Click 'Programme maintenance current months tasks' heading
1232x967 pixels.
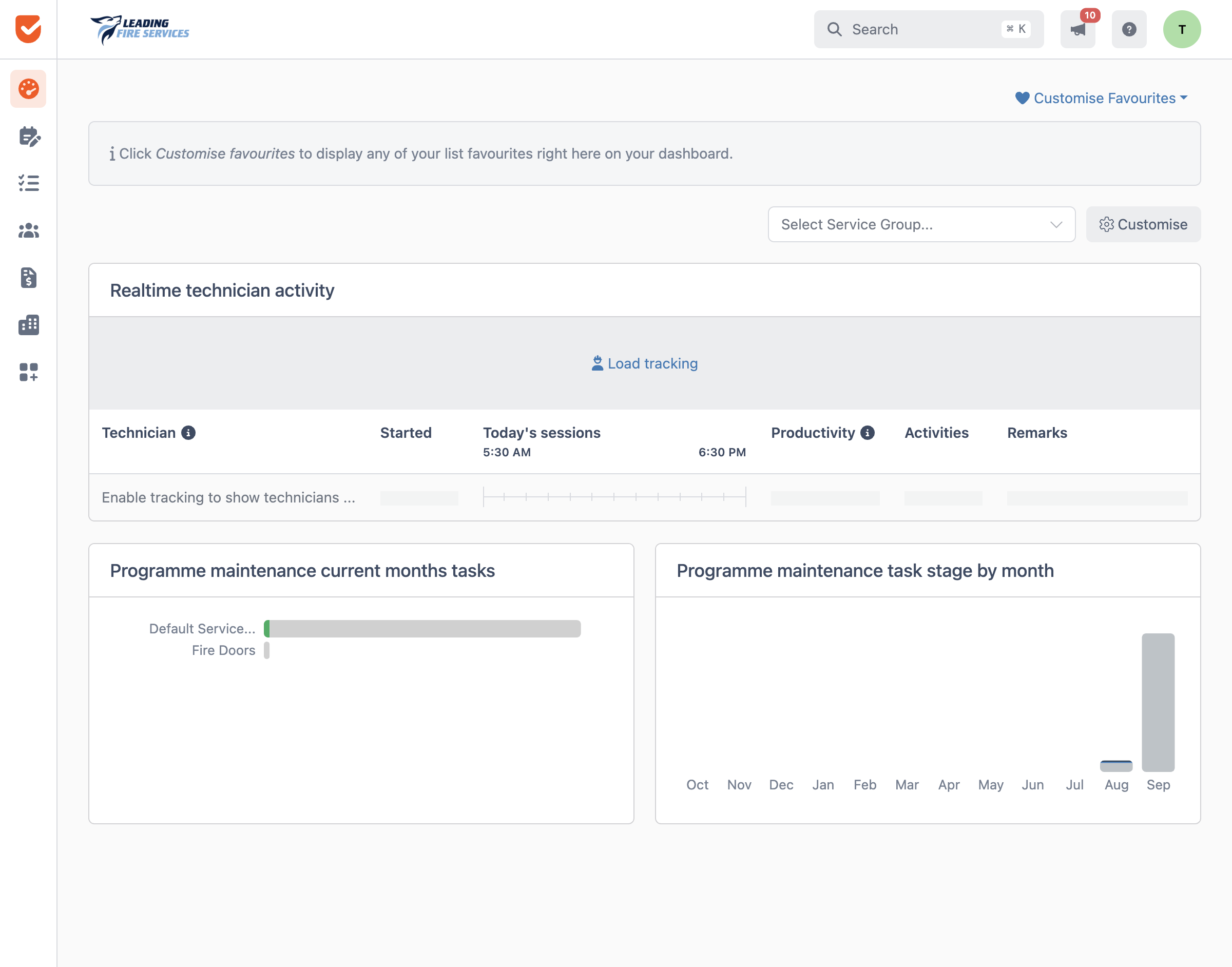302,570
